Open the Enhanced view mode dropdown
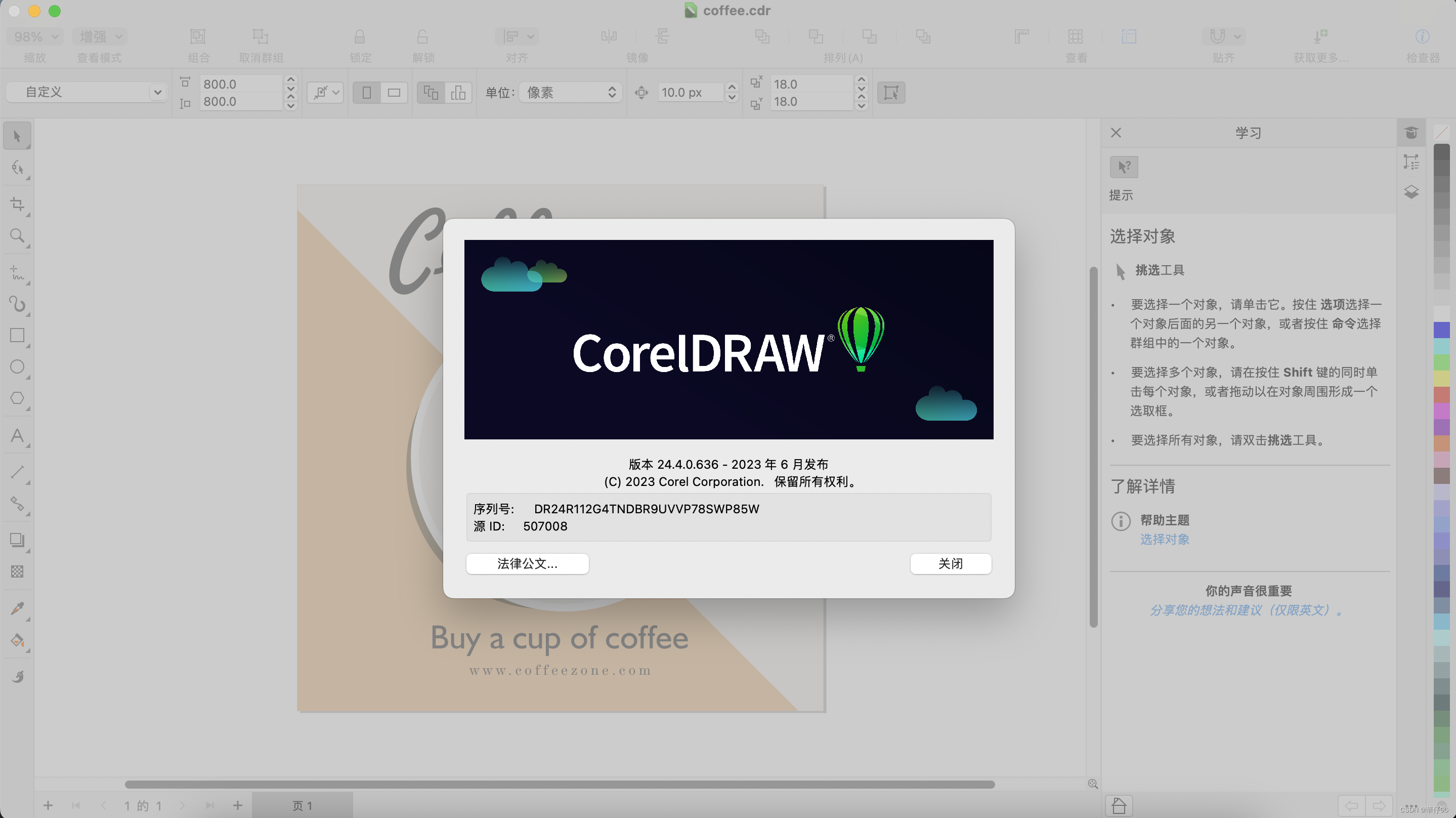Screen dimensions: 1456x818 pos(100,37)
